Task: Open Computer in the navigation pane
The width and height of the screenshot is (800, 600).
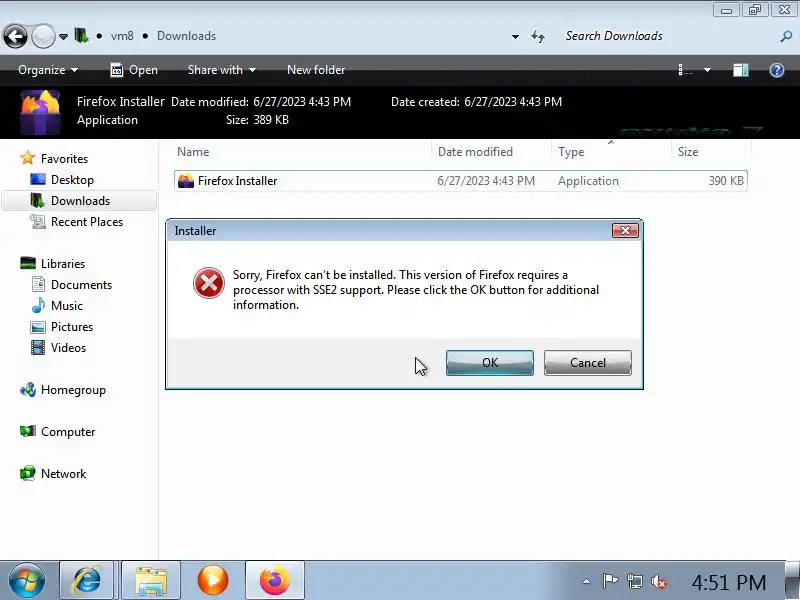Action: click(x=68, y=432)
